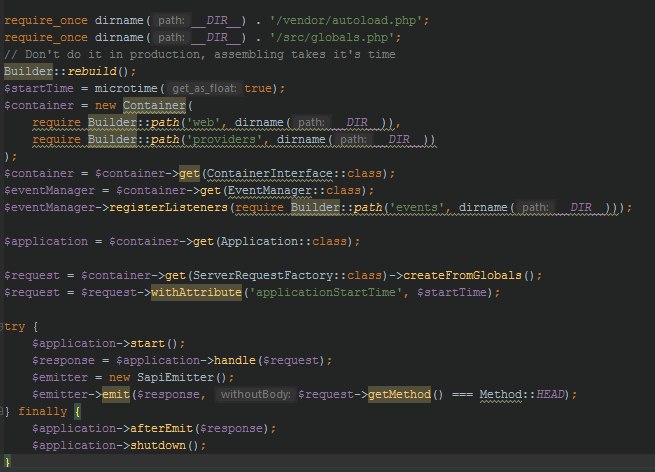Click the 'providers' string argument
655x472 pixels.
224,140
